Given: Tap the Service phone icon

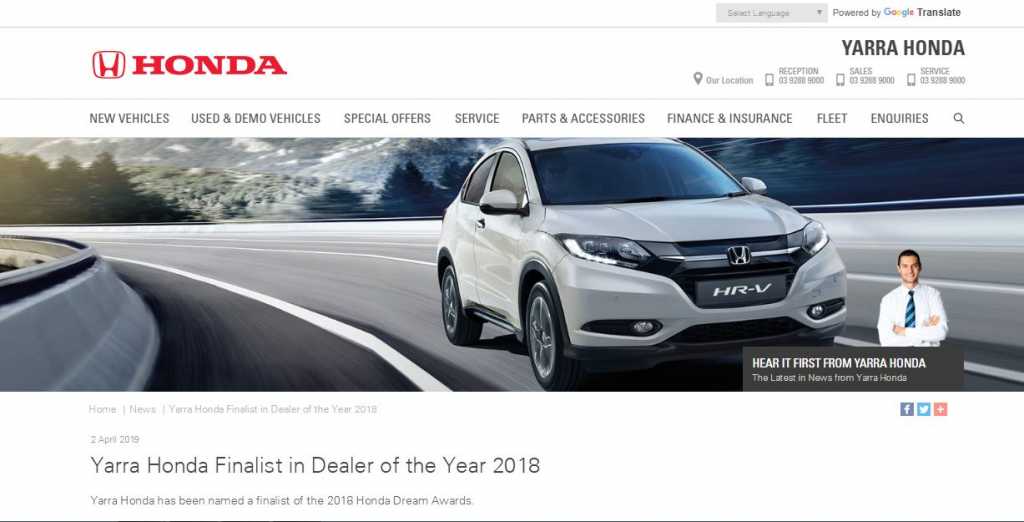Looking at the screenshot, I should pyautogui.click(x=911, y=80).
